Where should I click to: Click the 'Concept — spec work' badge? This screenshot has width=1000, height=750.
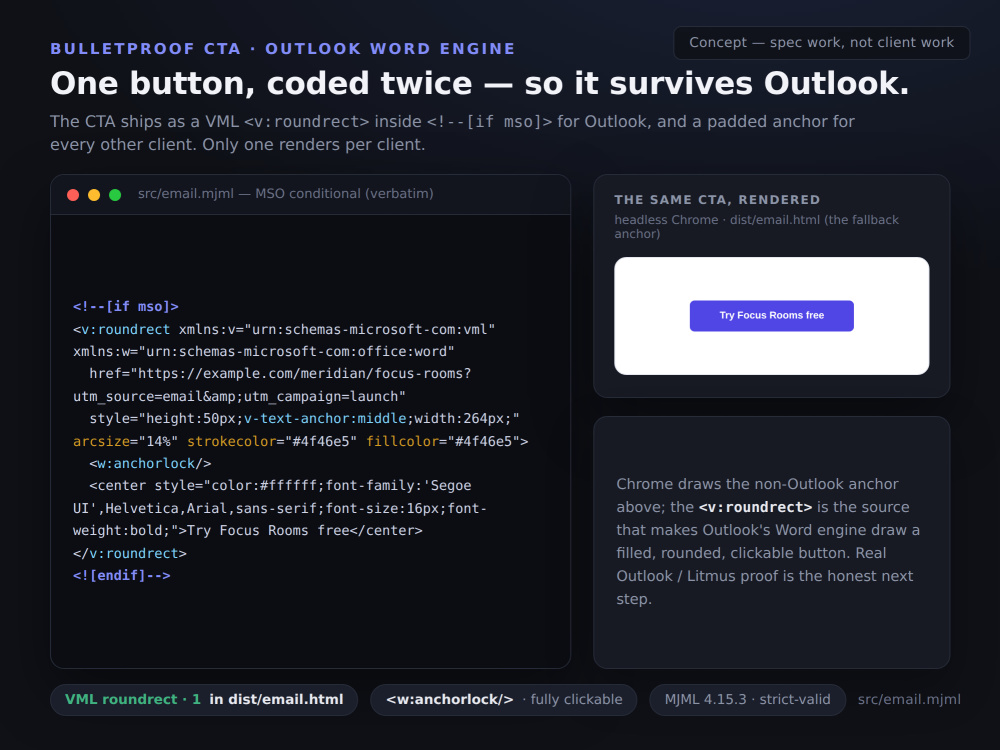pos(821,43)
